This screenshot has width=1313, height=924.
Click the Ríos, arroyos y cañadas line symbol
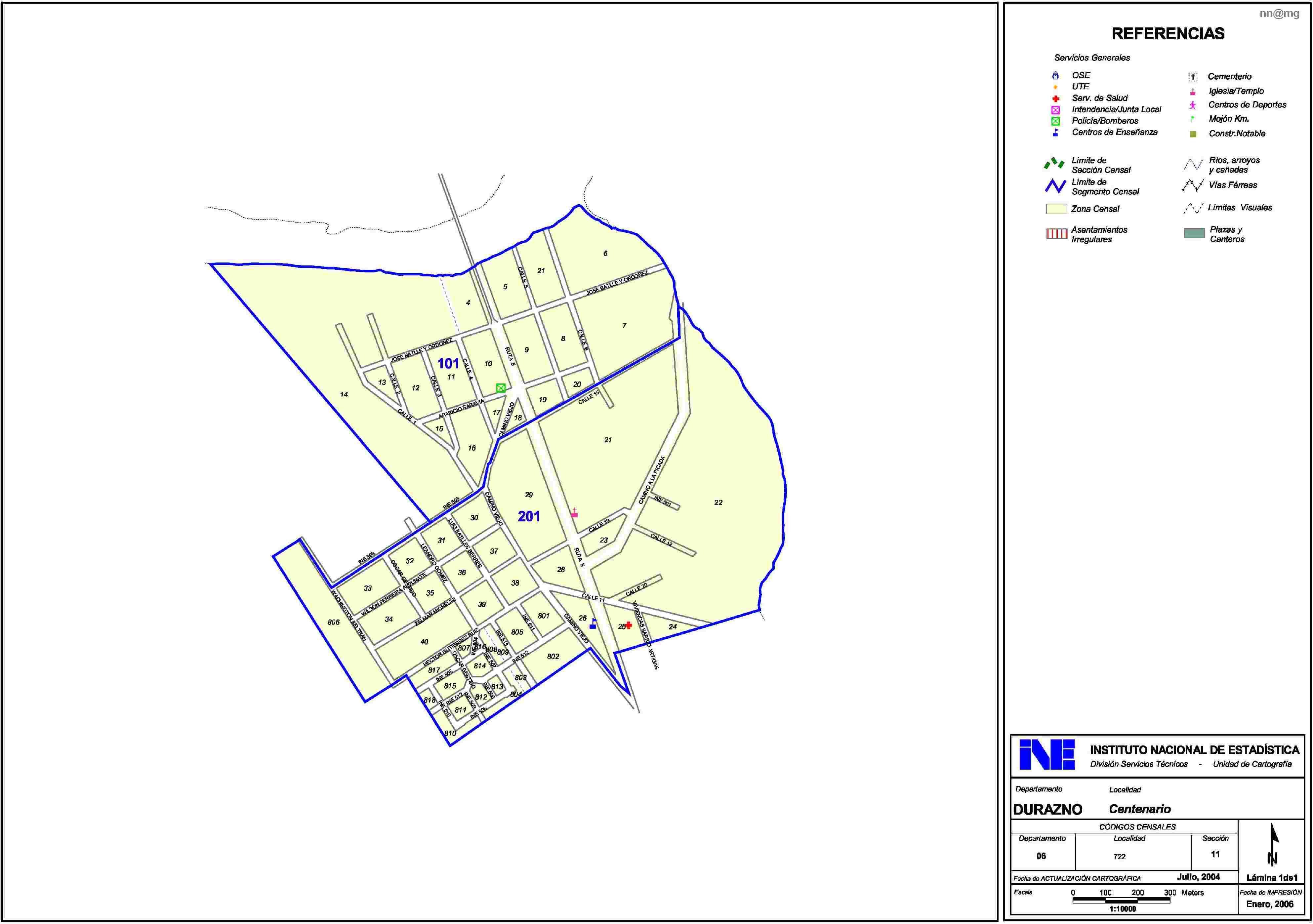(1193, 165)
